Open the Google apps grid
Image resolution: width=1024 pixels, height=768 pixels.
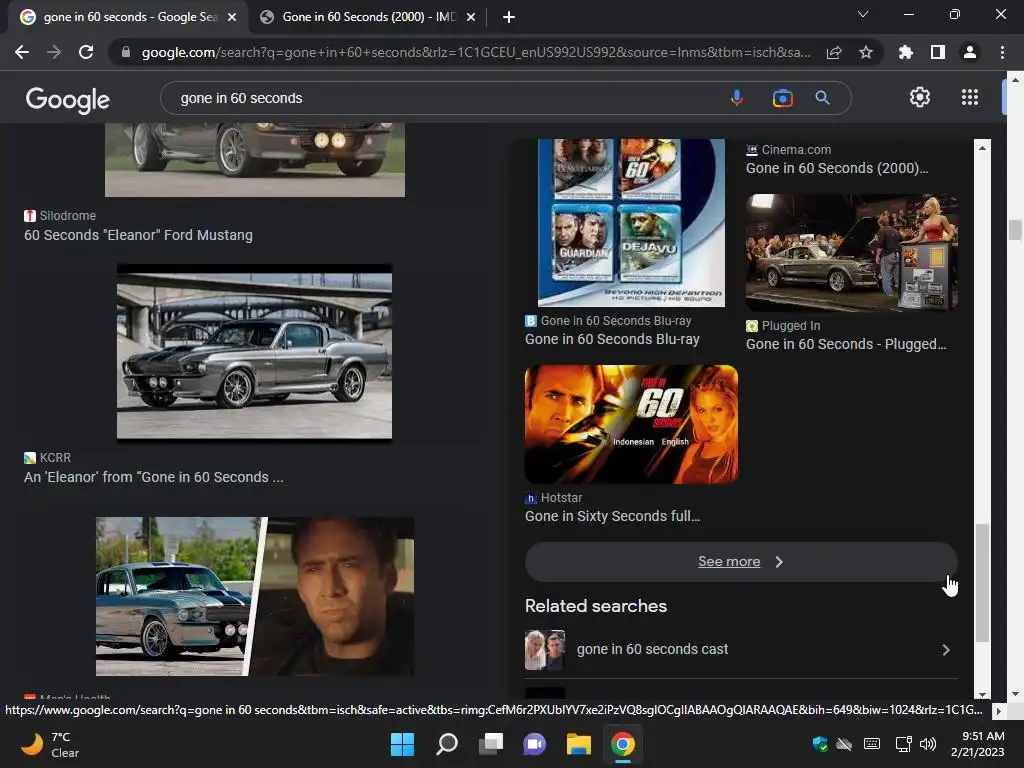point(970,97)
